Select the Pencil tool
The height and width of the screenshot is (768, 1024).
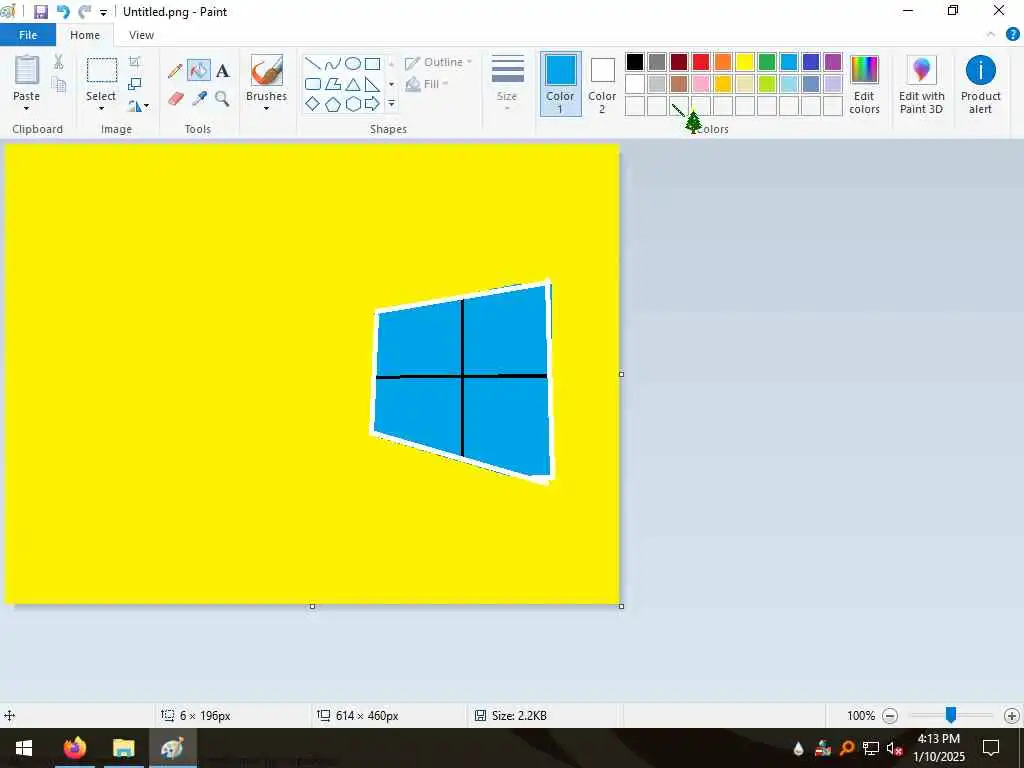click(x=174, y=71)
